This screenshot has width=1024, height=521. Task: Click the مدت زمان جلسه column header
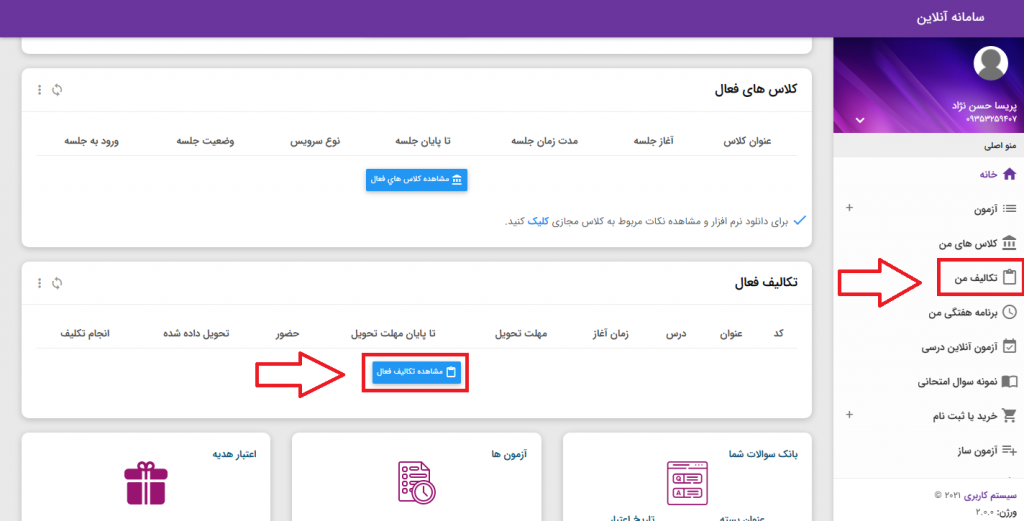[x=544, y=141]
